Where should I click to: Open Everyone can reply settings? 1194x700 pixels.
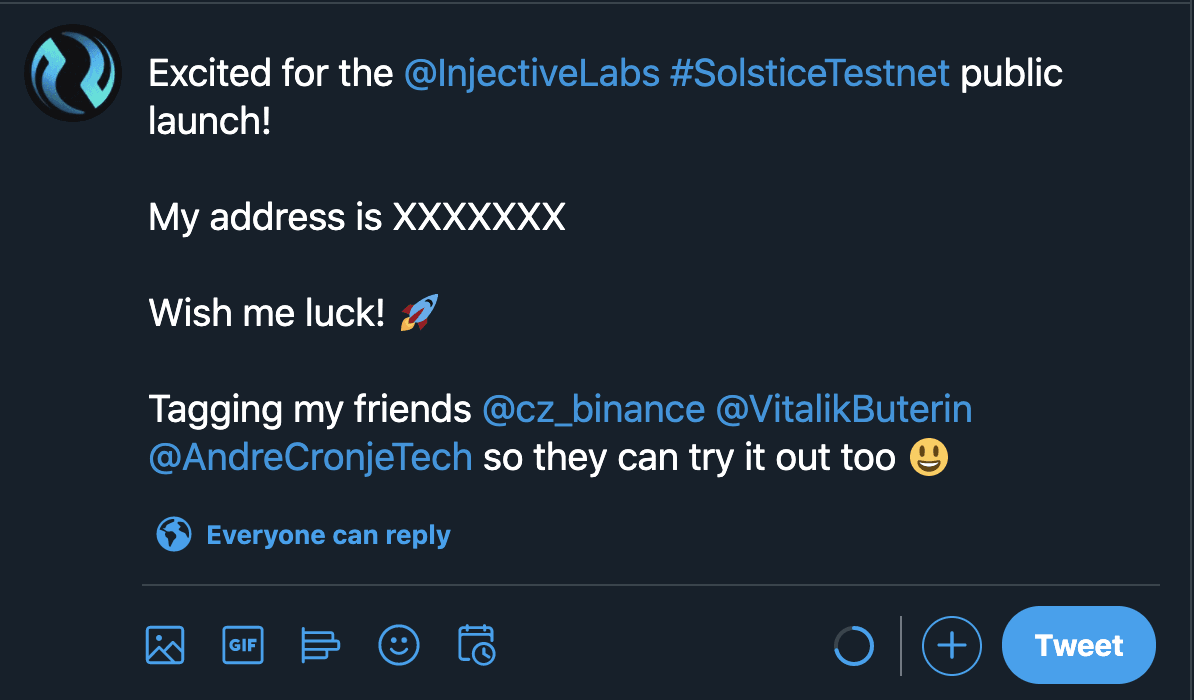tap(328, 535)
